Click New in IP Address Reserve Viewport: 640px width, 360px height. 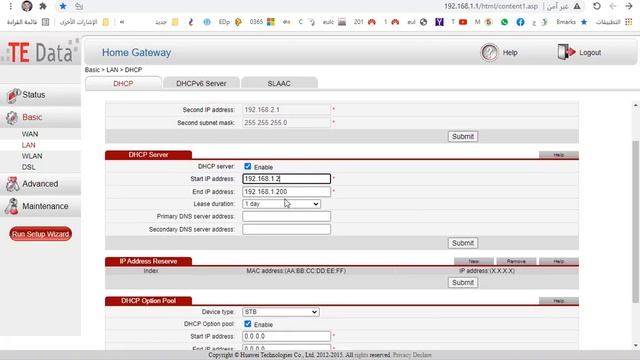pos(473,261)
